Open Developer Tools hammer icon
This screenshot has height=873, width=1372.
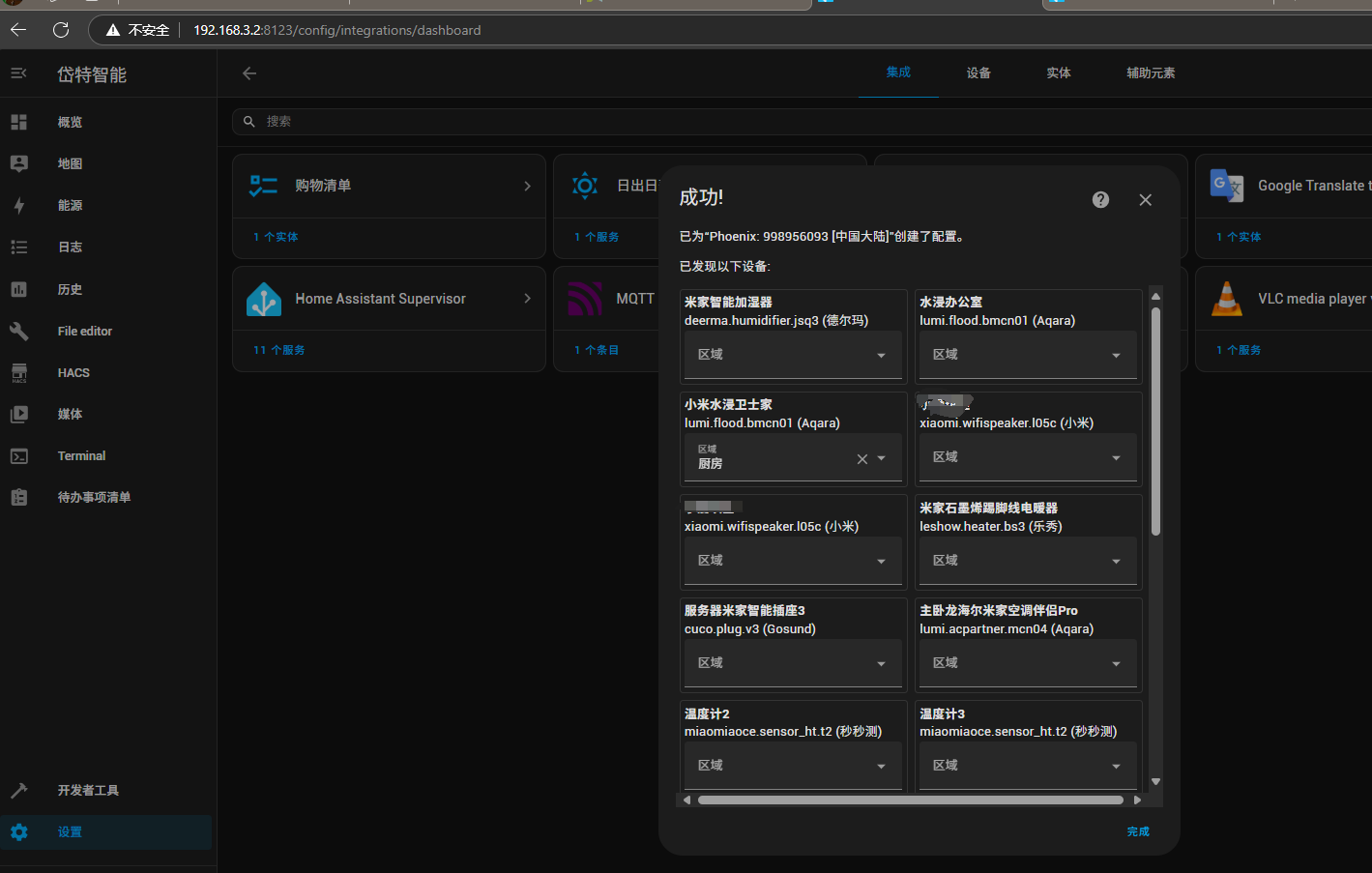click(x=19, y=791)
